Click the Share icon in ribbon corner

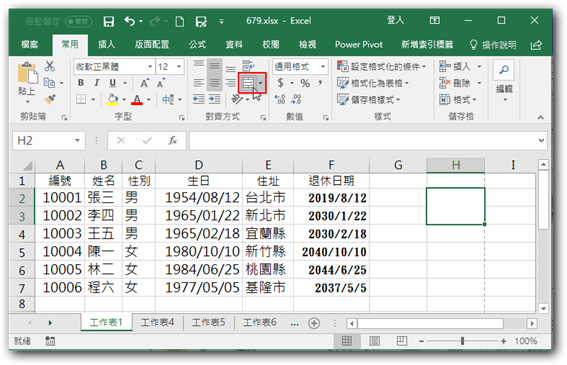(x=536, y=45)
